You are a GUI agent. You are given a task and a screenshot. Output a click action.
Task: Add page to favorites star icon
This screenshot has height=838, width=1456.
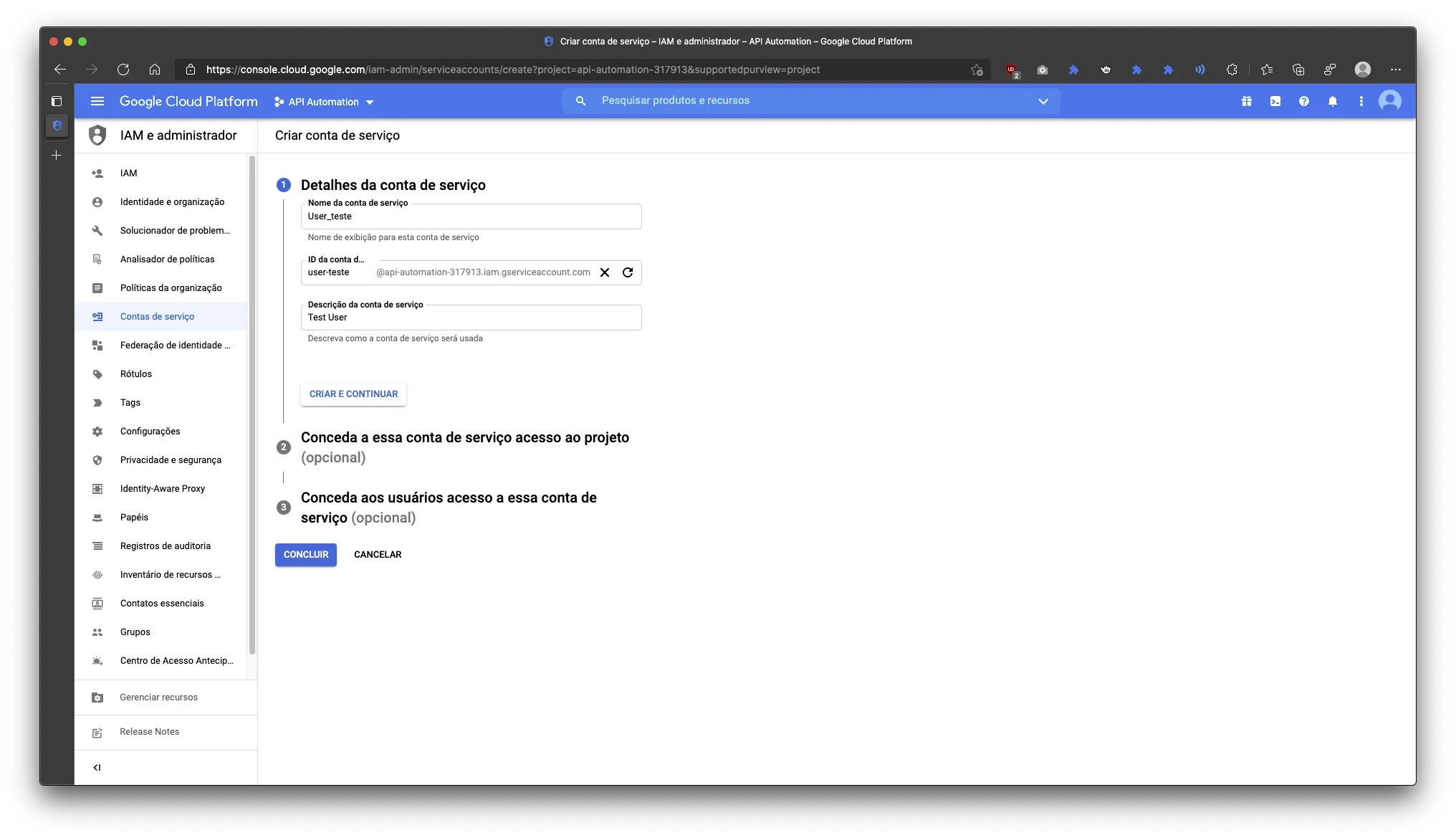977,70
